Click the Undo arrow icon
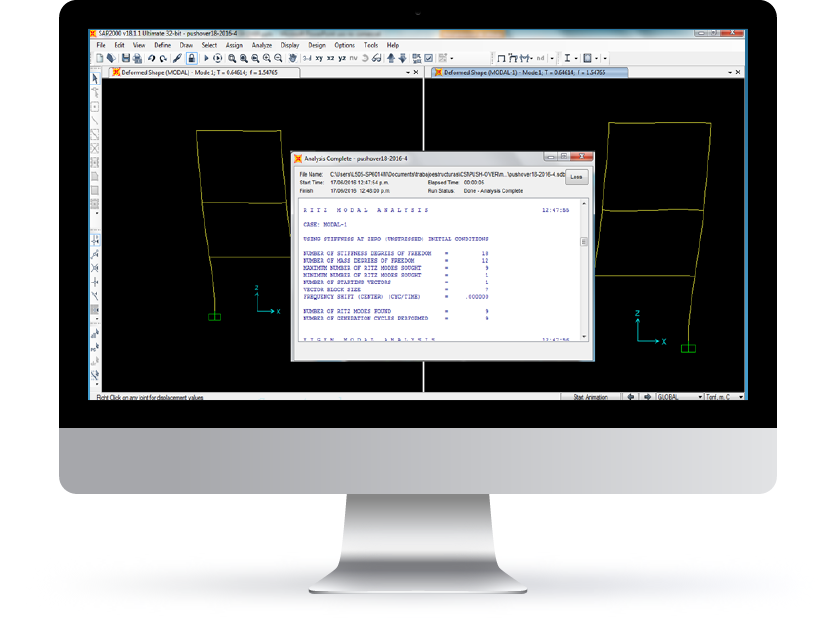This screenshot has height=640, width=836. click(151, 58)
